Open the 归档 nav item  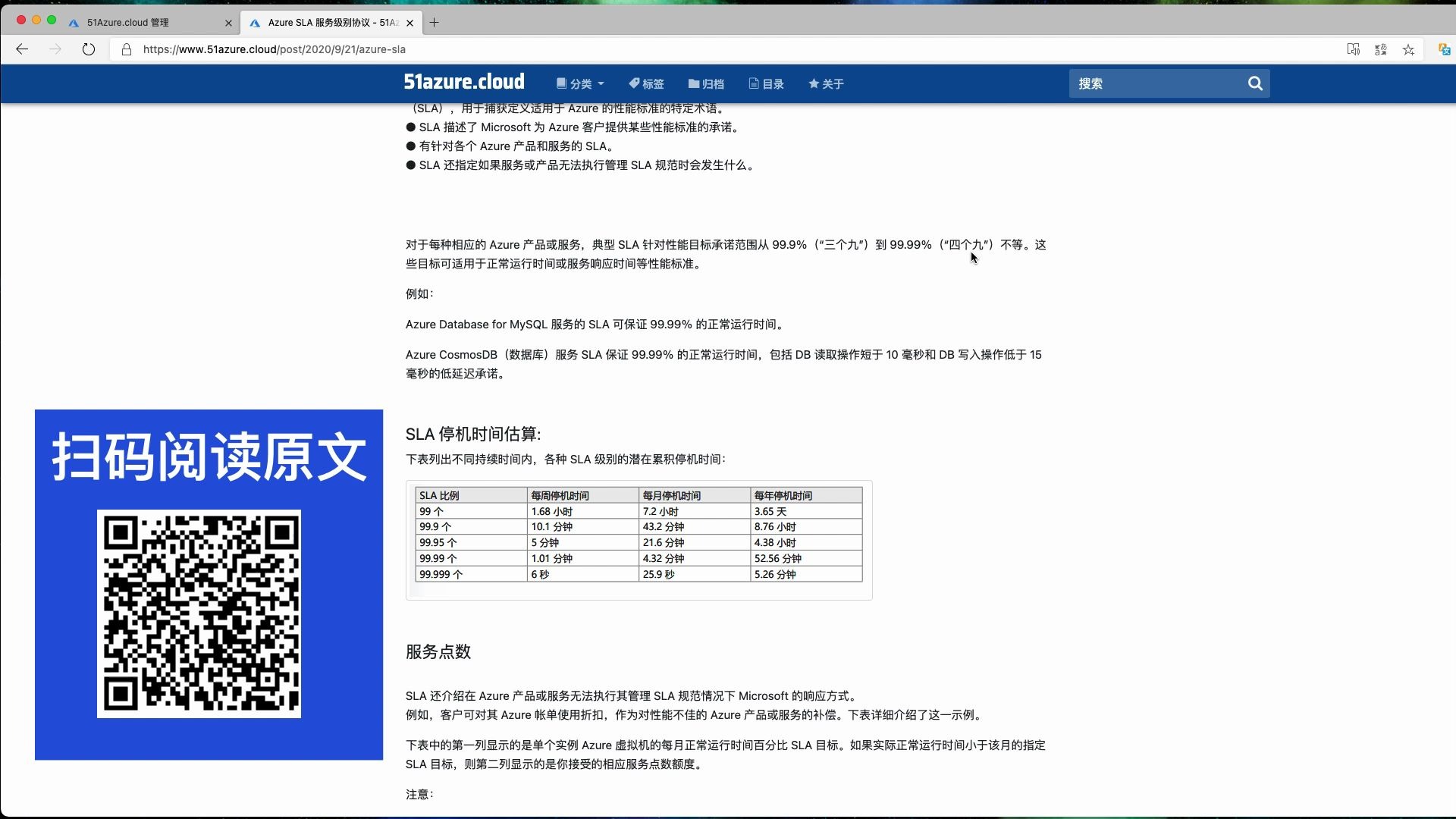pyautogui.click(x=706, y=83)
